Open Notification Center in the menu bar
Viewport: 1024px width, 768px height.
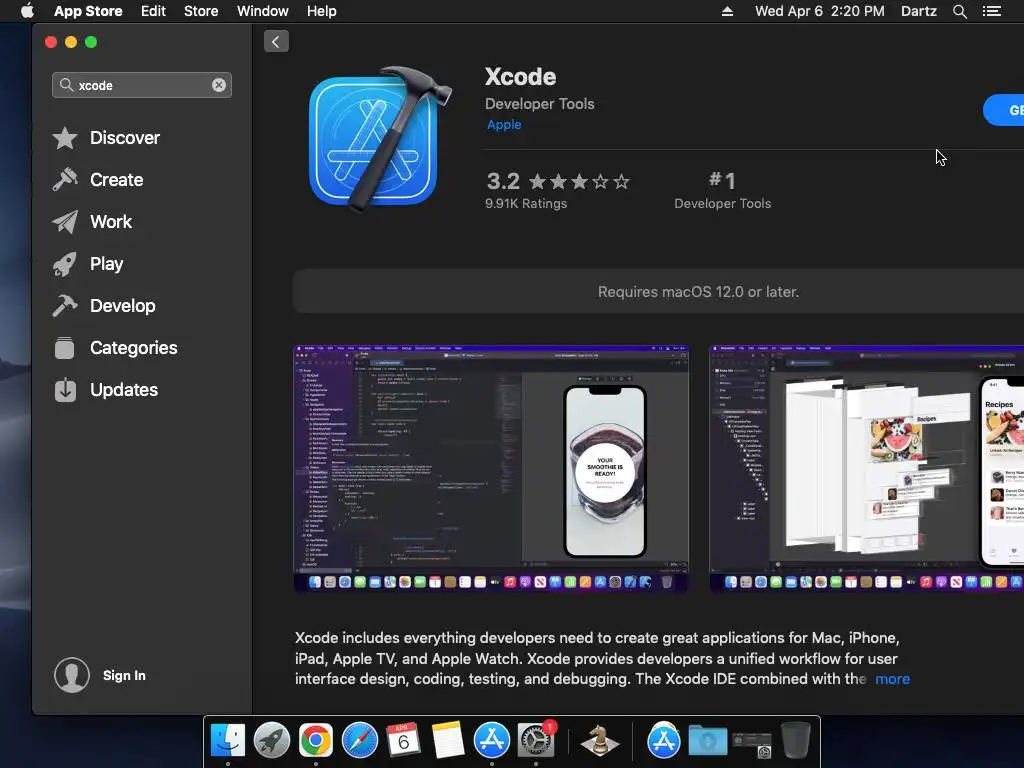coord(992,11)
